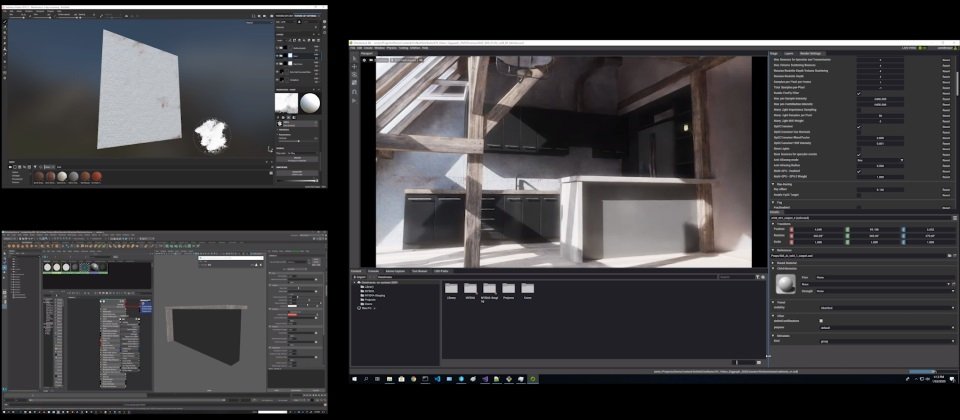Open the Strength dropdown in material section
960x420 pixels.
pyautogui.click(x=885, y=291)
